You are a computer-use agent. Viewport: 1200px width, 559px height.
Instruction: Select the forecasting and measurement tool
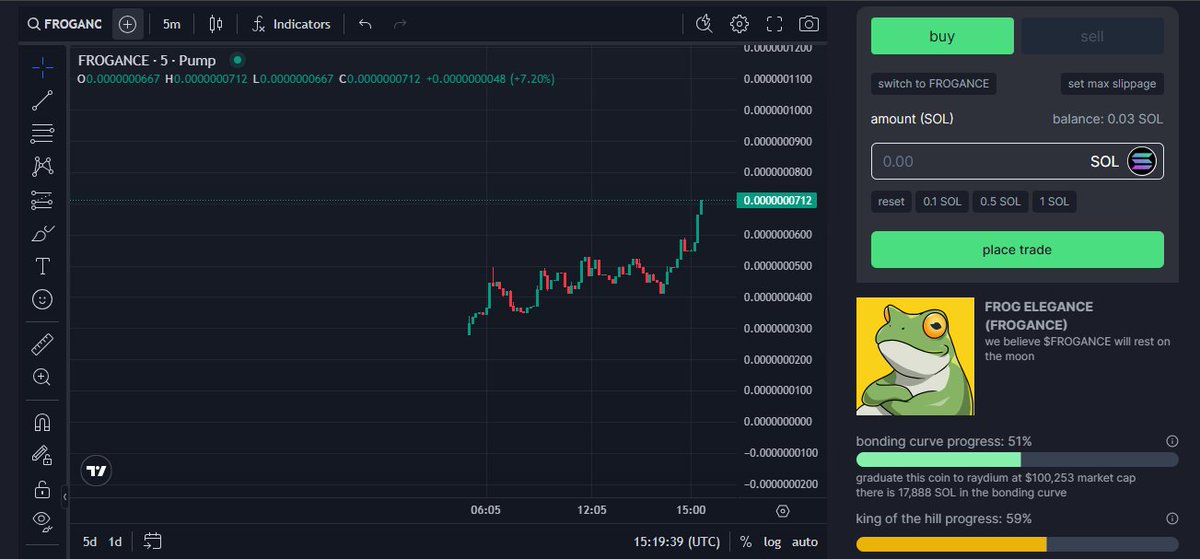tap(42, 200)
